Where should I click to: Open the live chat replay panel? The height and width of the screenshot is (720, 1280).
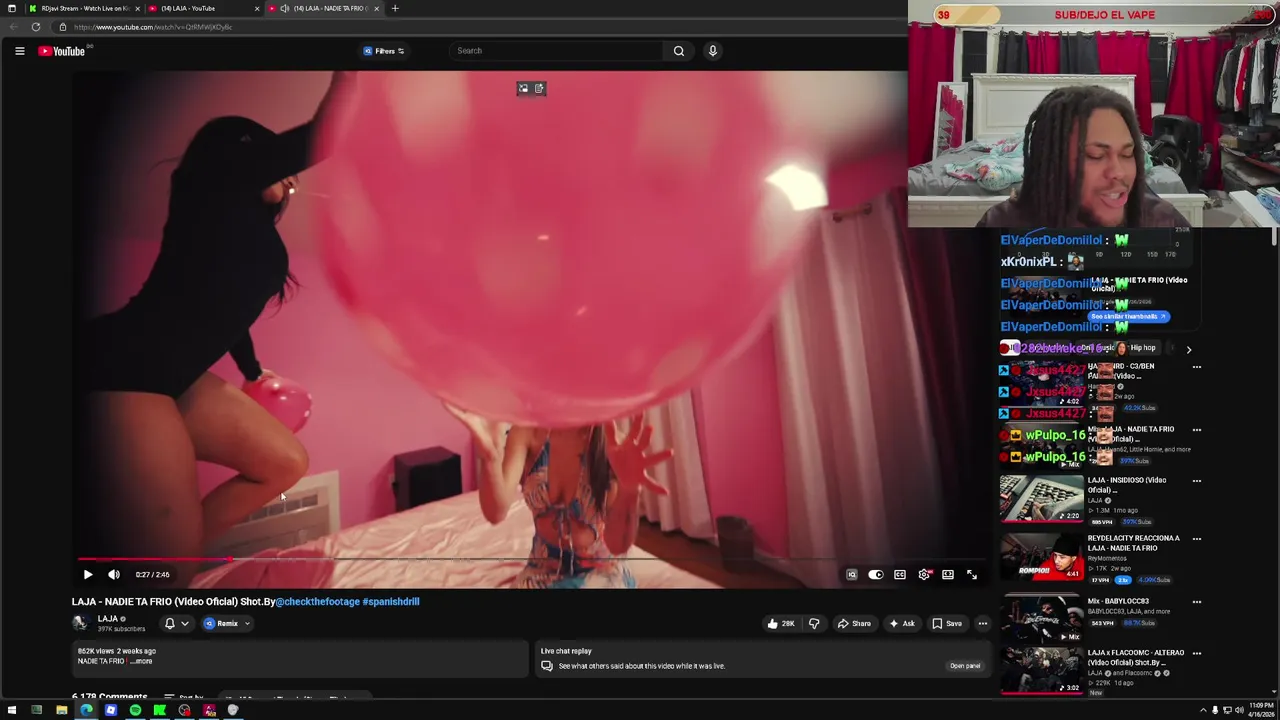[x=965, y=666]
